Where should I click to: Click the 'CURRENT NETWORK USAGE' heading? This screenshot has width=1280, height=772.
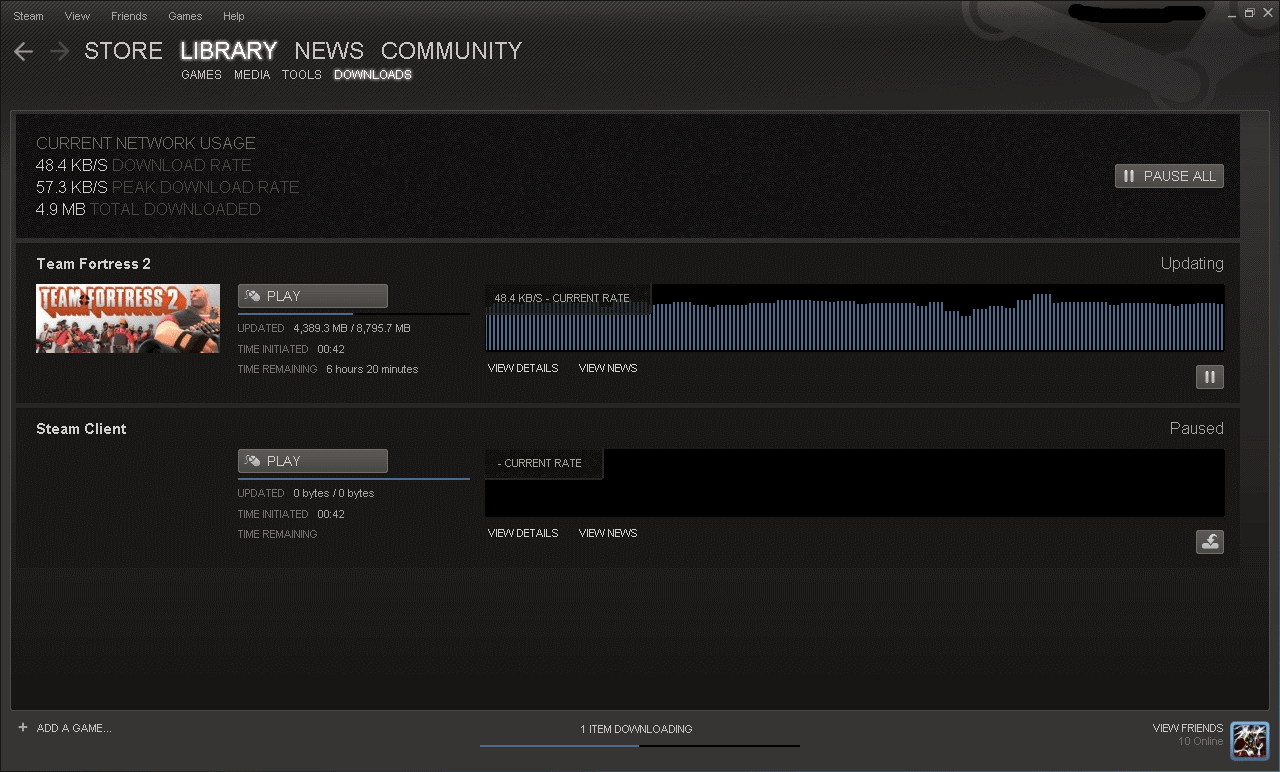(x=146, y=143)
